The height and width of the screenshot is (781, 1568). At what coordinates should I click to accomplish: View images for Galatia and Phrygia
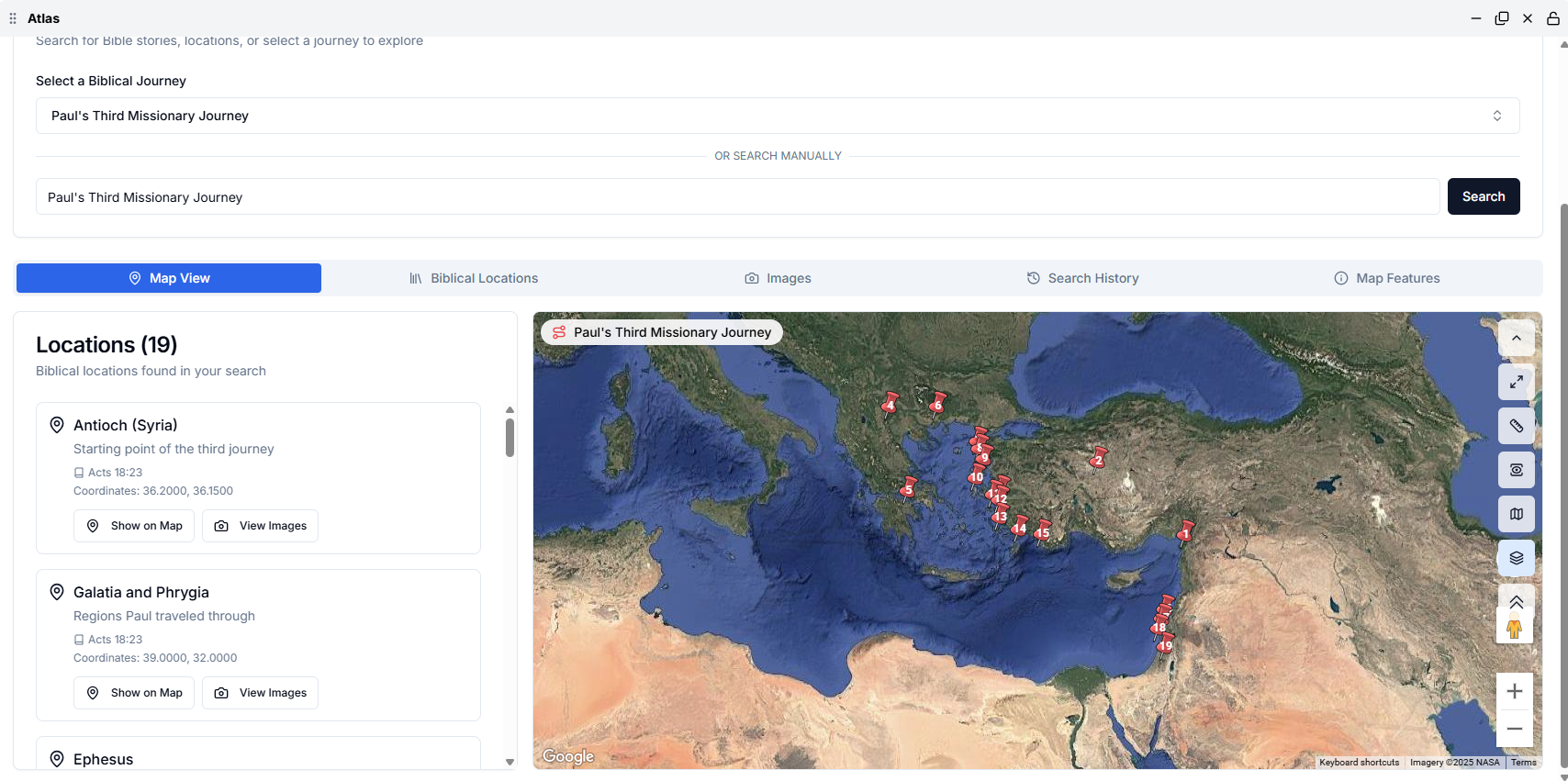coord(261,693)
